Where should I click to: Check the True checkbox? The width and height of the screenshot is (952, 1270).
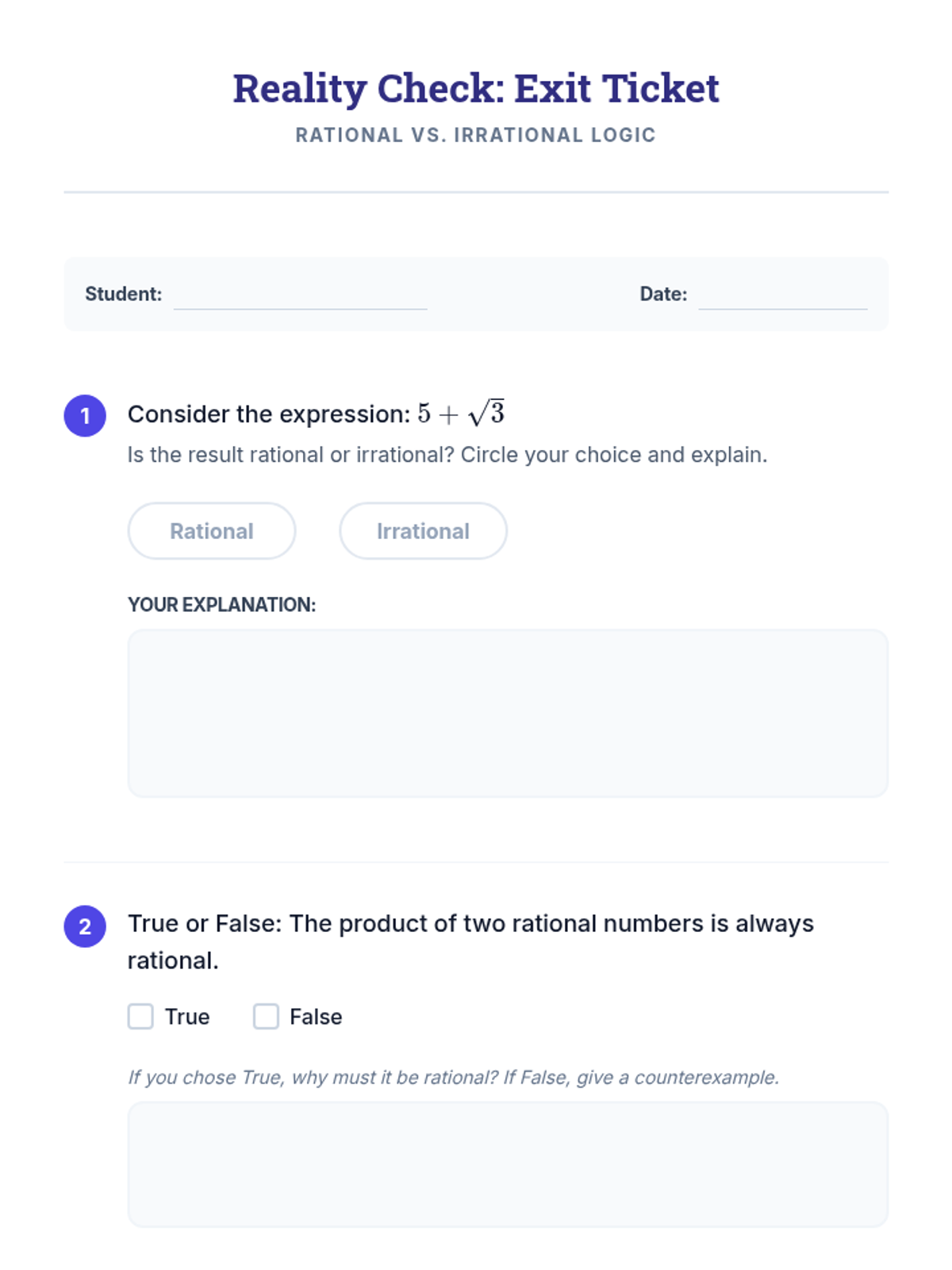click(140, 1016)
